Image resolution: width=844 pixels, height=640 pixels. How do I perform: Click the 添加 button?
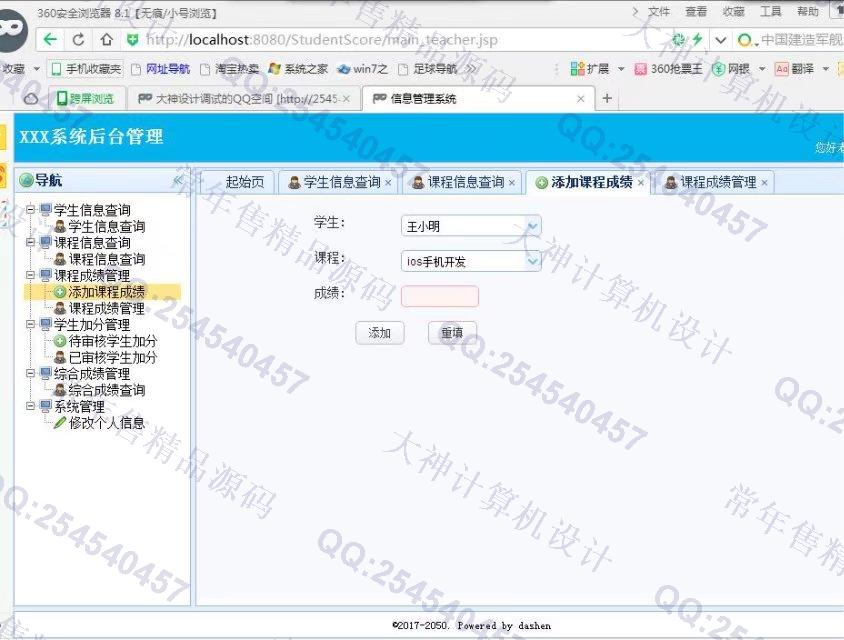click(379, 333)
